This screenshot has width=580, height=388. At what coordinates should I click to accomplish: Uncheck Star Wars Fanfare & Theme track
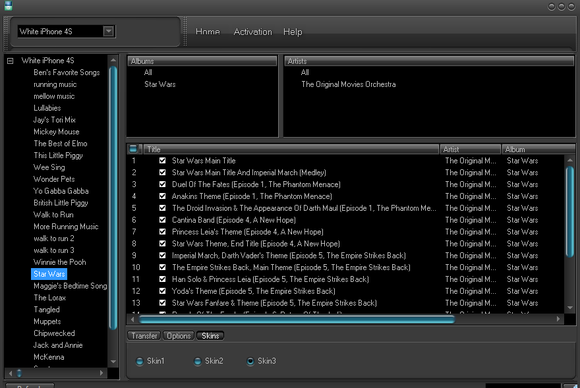point(162,303)
